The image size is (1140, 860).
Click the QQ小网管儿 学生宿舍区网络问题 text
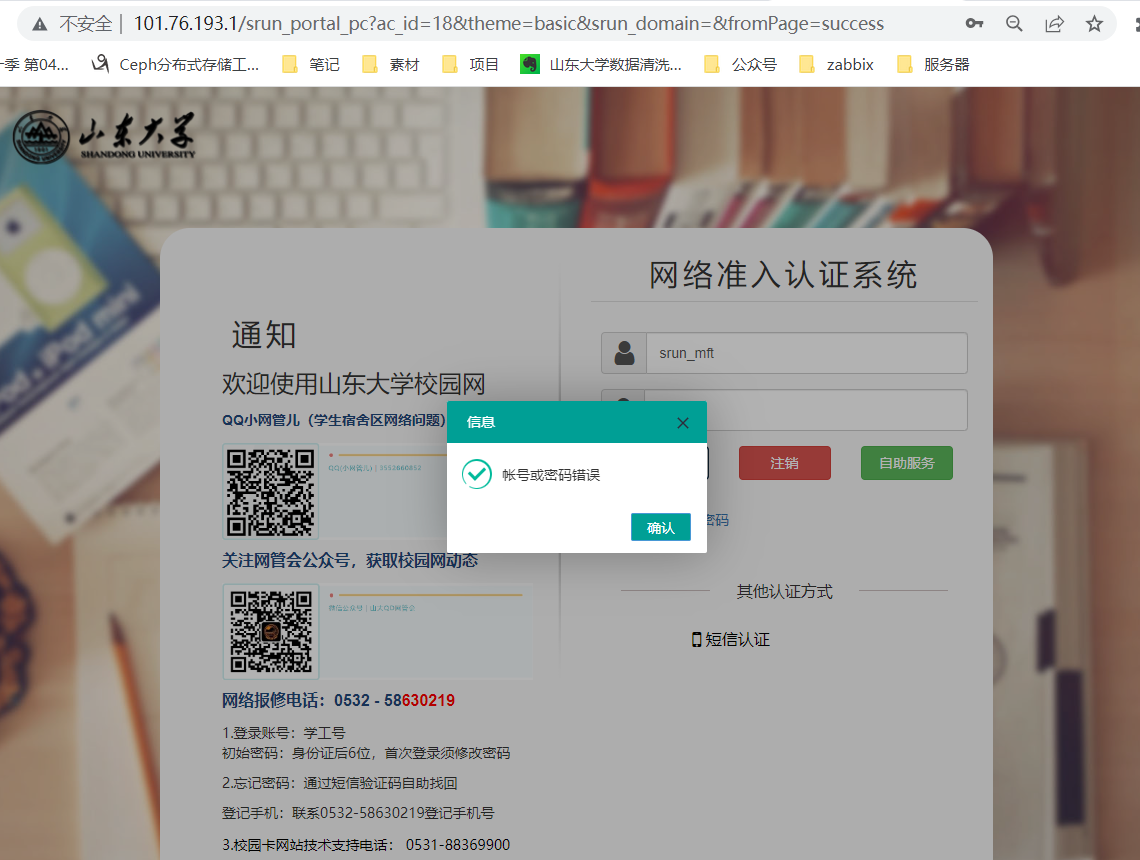pyautogui.click(x=334, y=420)
